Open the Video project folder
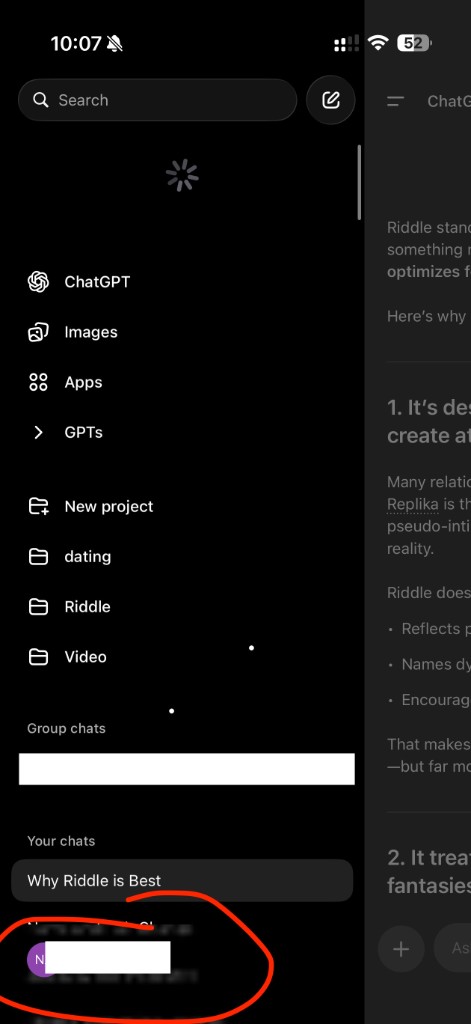Screen dimensions: 471x1024 point(85,657)
